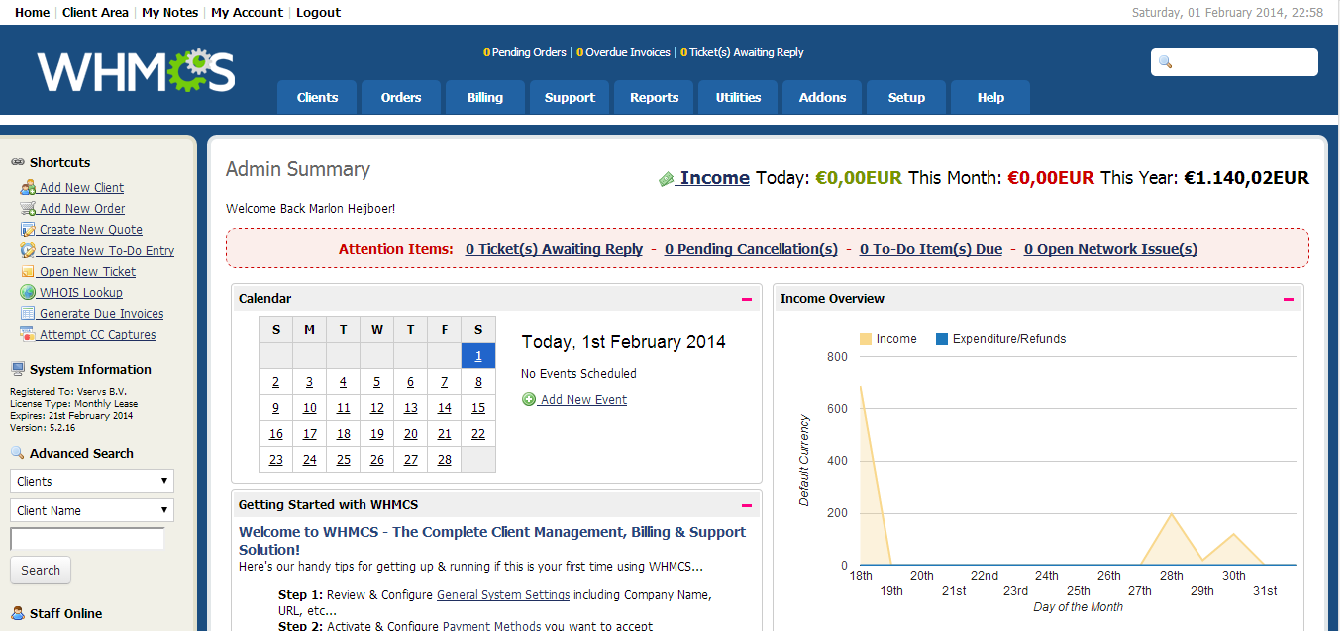Viewport: 1340px width, 631px height.
Task: Go to the Home link
Action: (33, 13)
